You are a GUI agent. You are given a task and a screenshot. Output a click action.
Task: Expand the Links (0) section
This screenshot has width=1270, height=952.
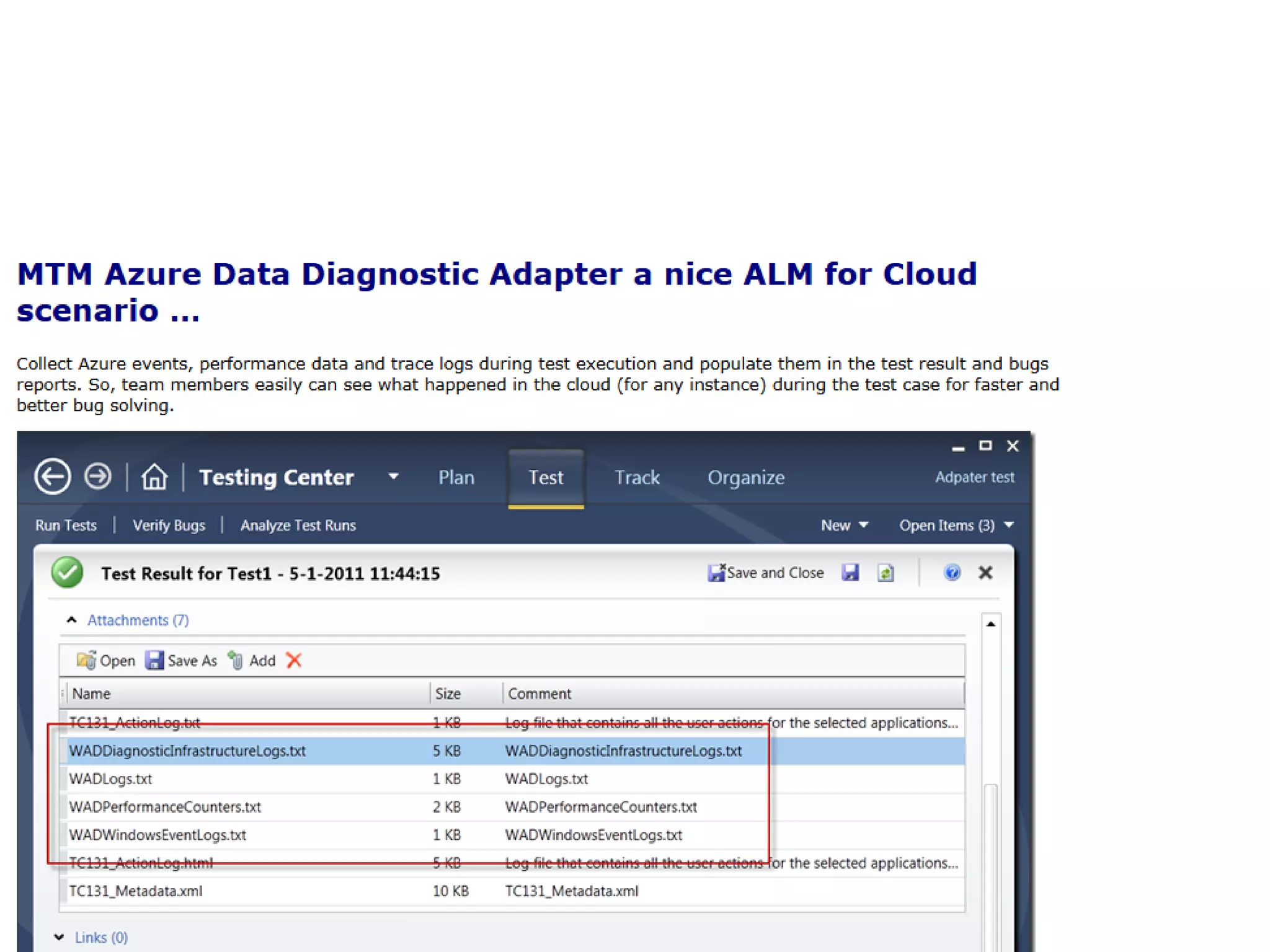60,937
